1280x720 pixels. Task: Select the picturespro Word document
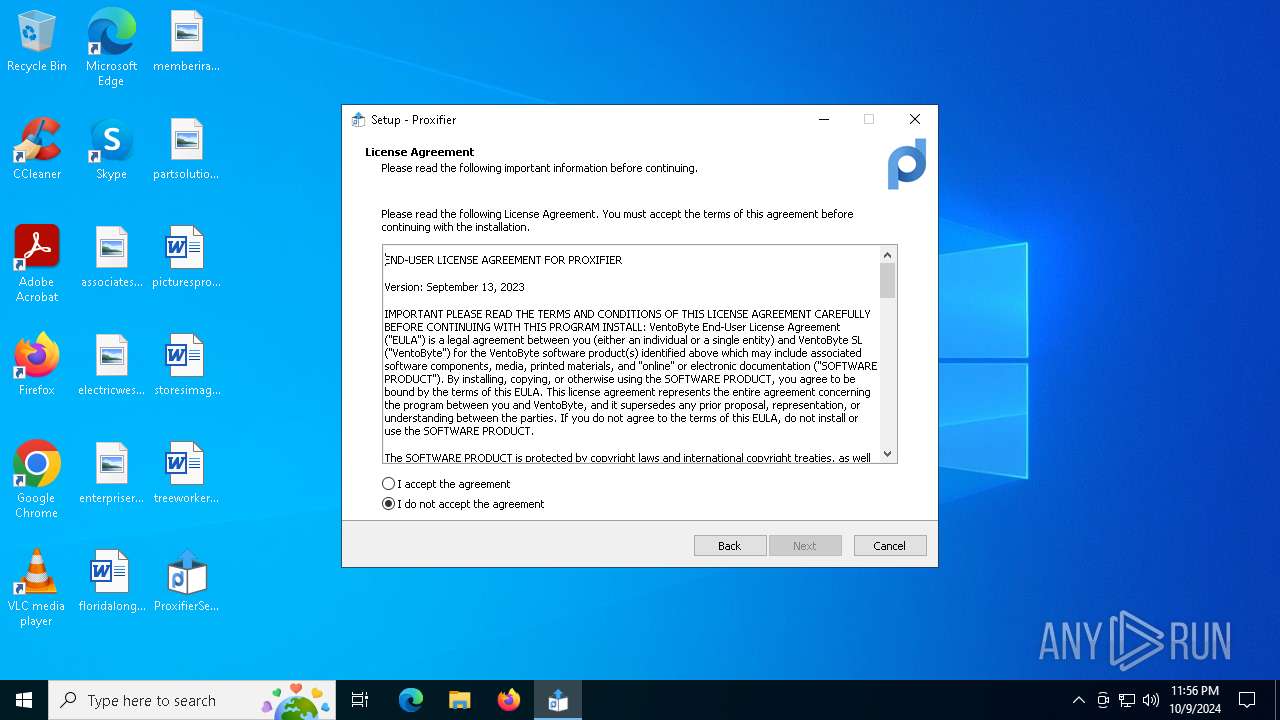tap(186, 258)
